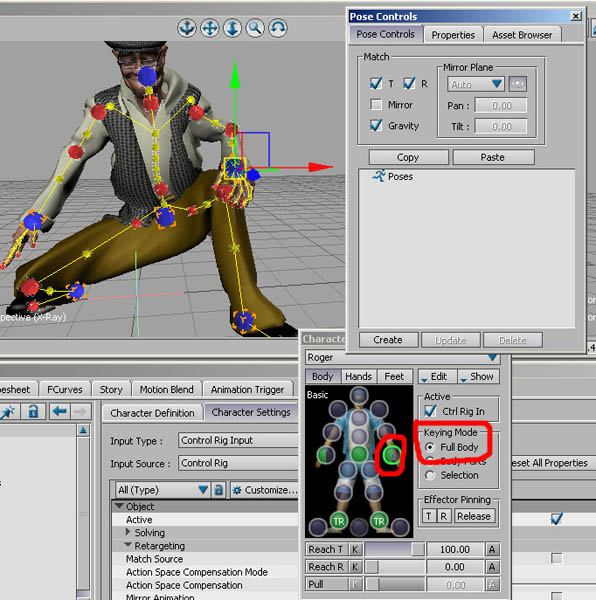Select the TR ankle effector next to the hand effector

coord(339,521)
